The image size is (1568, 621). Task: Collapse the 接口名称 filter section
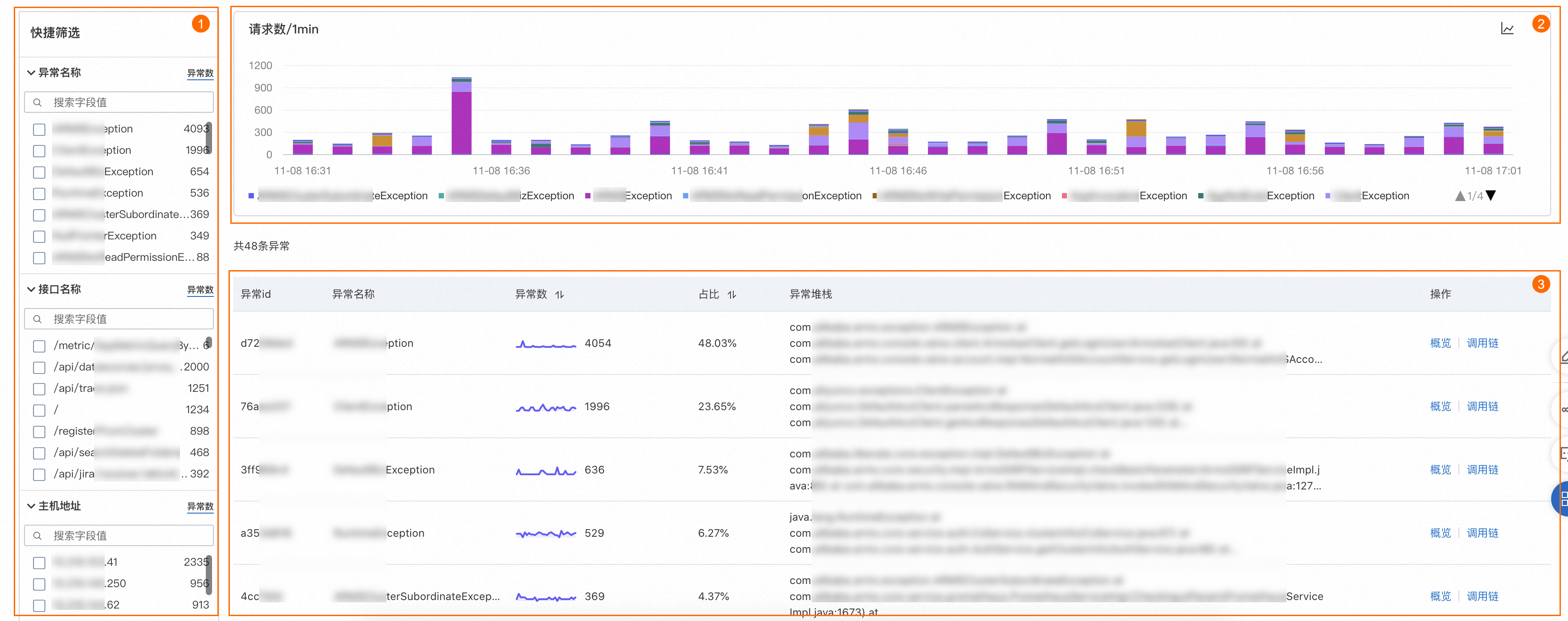tap(31, 289)
